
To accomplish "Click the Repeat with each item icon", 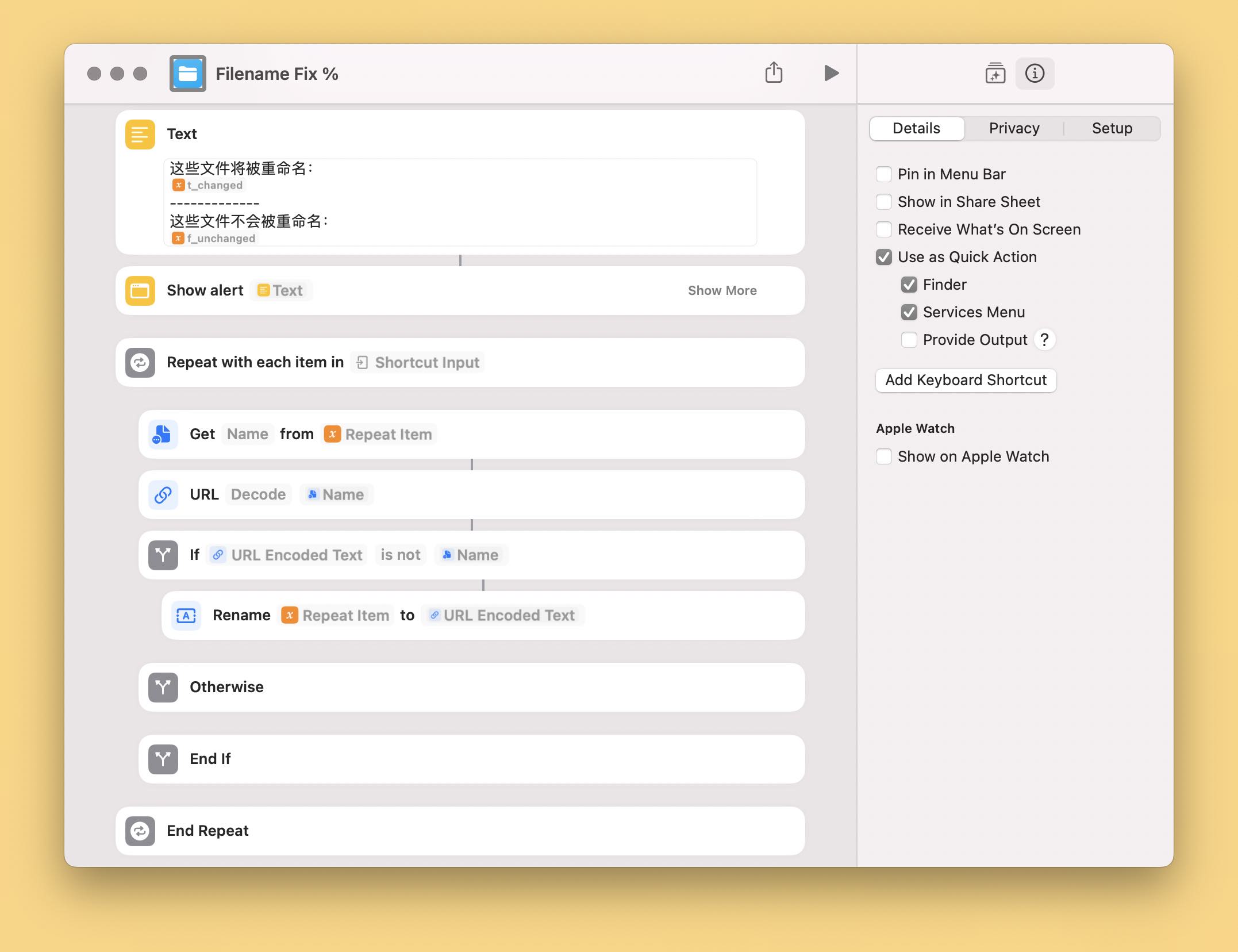I will (x=140, y=362).
